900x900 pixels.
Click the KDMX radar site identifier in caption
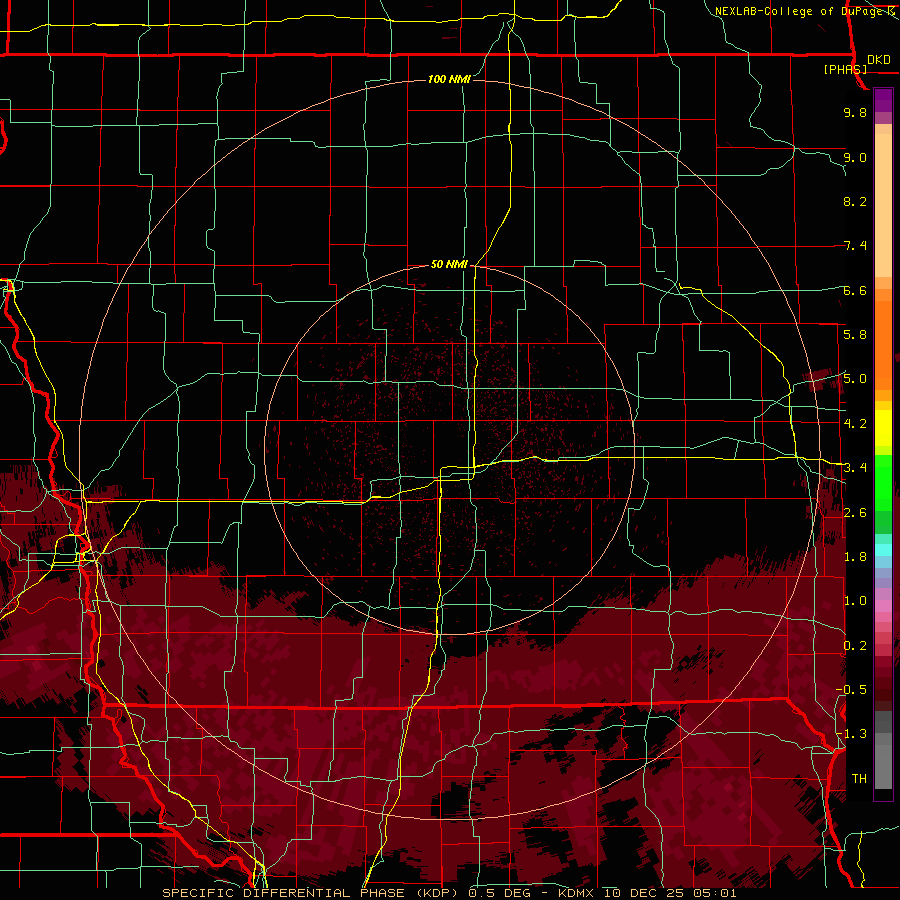point(576,893)
